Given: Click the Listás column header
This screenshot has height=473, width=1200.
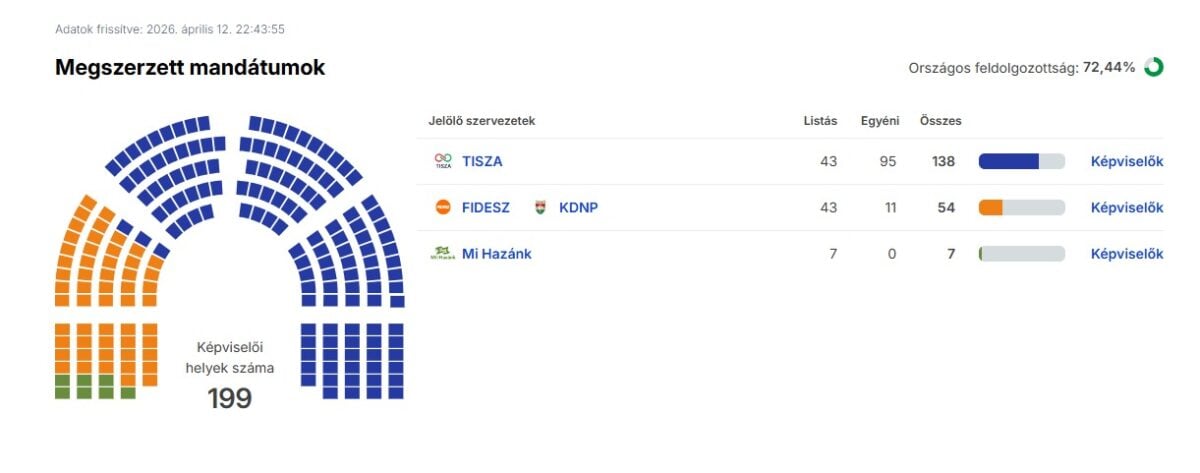Looking at the screenshot, I should tap(820, 121).
